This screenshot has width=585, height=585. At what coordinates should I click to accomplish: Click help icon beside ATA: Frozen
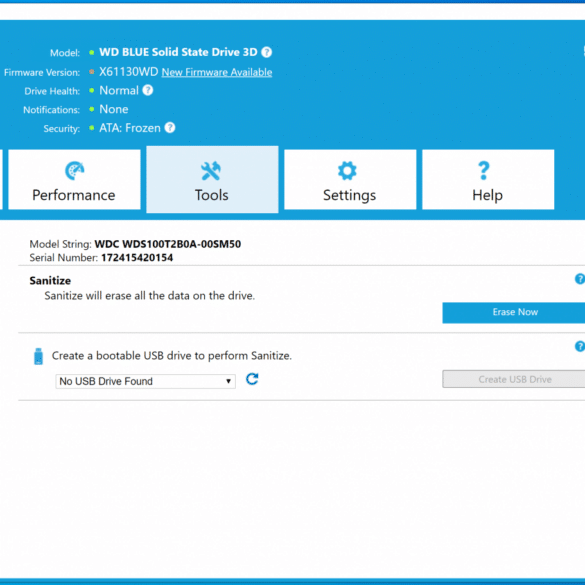click(170, 128)
